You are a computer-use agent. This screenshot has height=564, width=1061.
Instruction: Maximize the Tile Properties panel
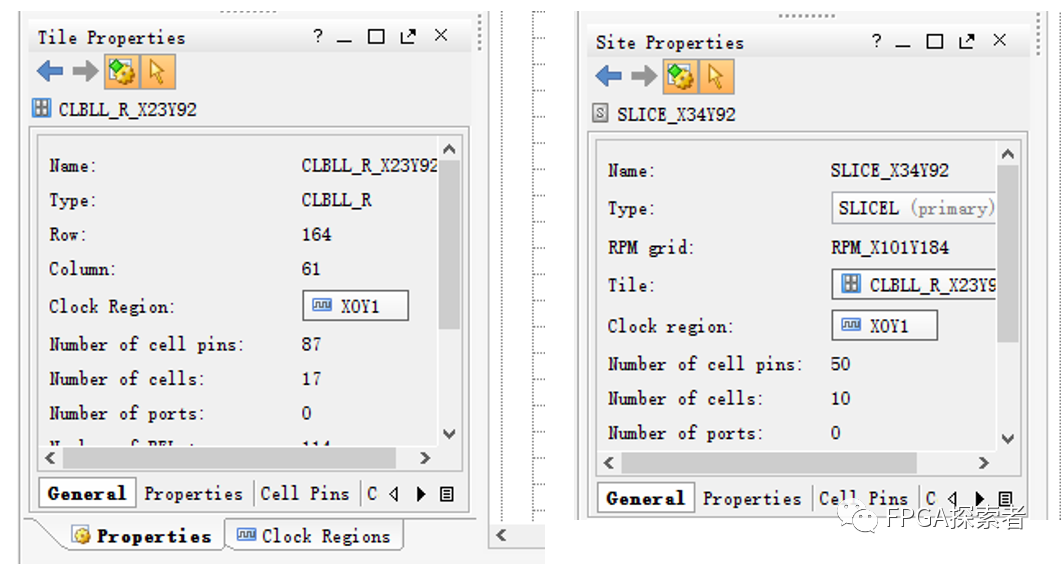coord(376,37)
